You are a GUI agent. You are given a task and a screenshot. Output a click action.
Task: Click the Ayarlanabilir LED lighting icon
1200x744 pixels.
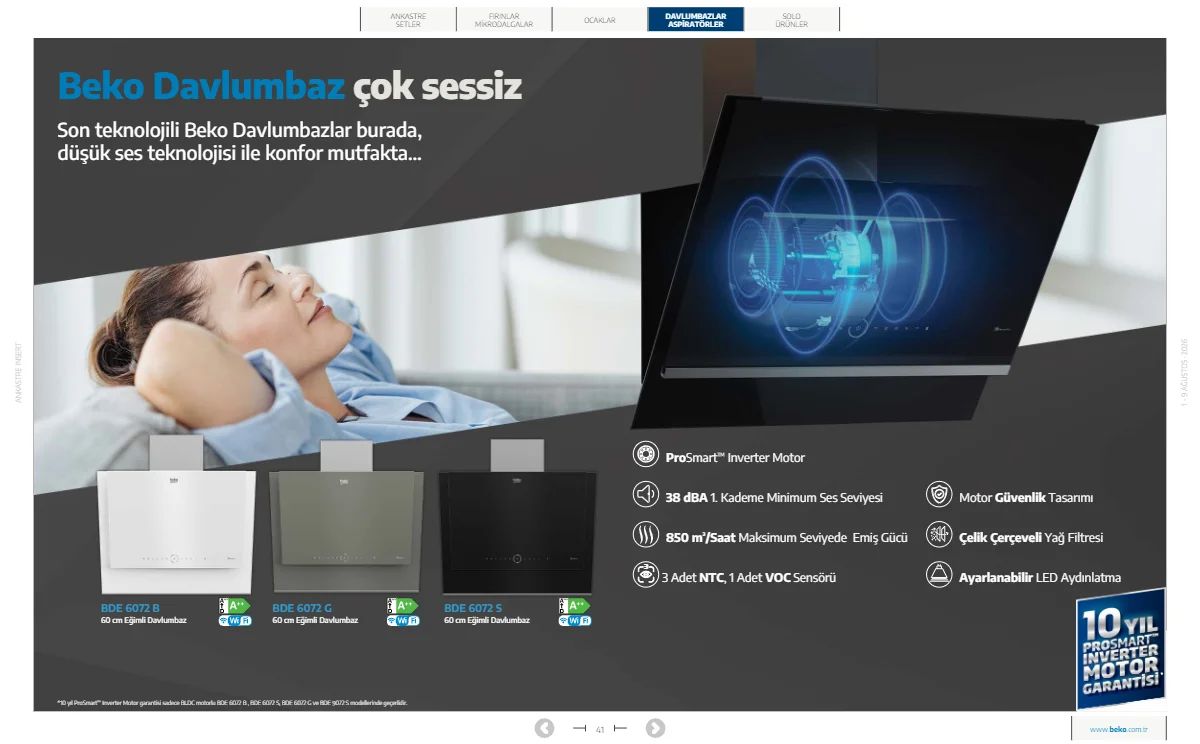(x=939, y=575)
